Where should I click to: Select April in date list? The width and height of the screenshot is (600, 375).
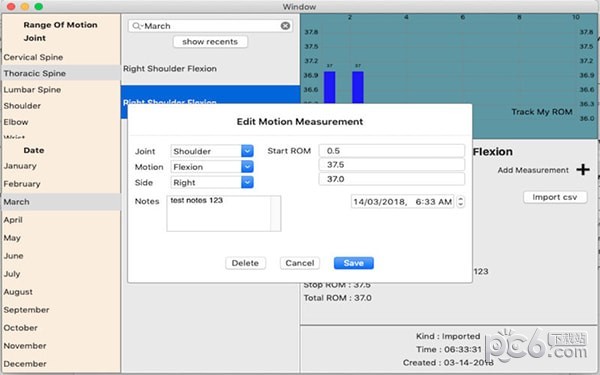pyautogui.click(x=61, y=220)
